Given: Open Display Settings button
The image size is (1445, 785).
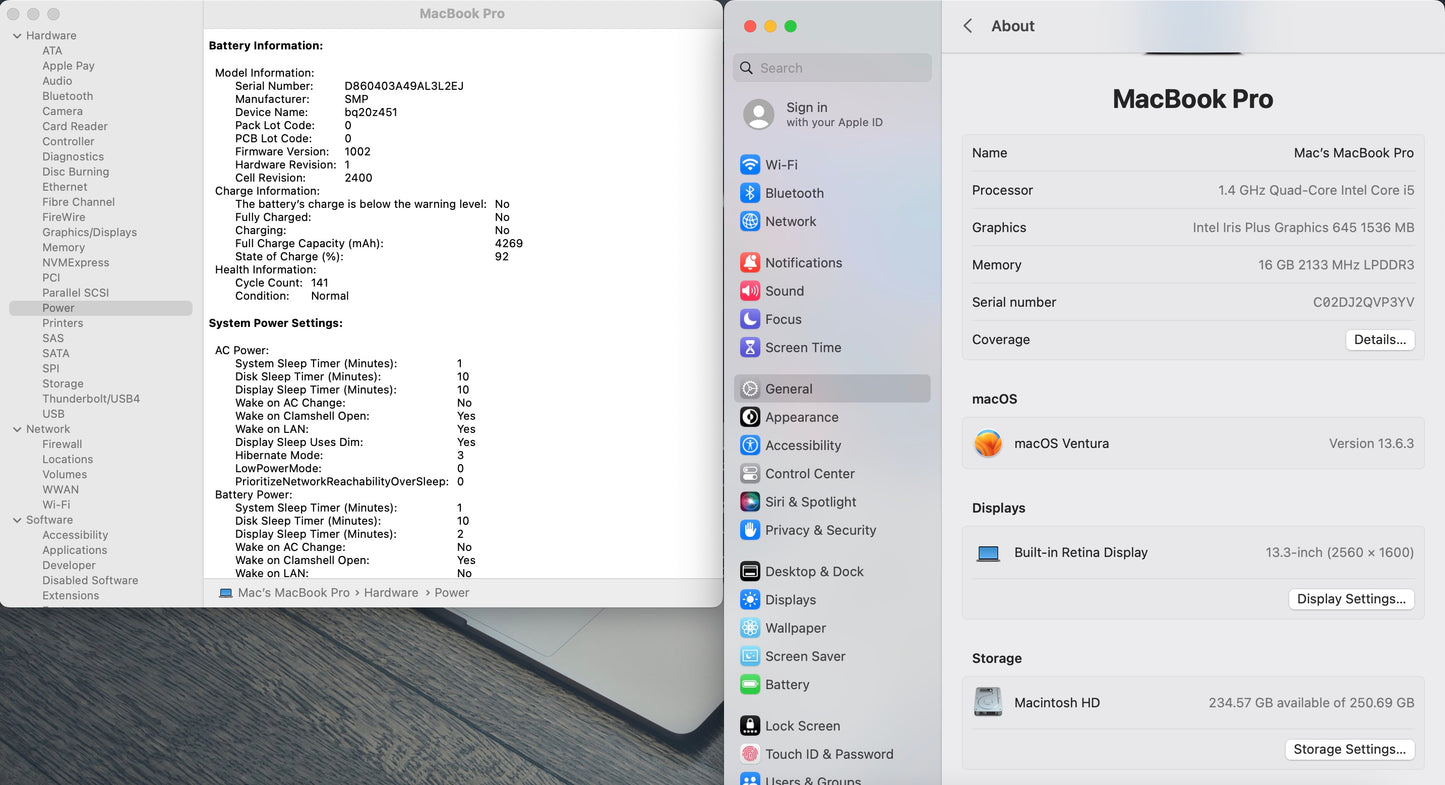Looking at the screenshot, I should (x=1351, y=599).
